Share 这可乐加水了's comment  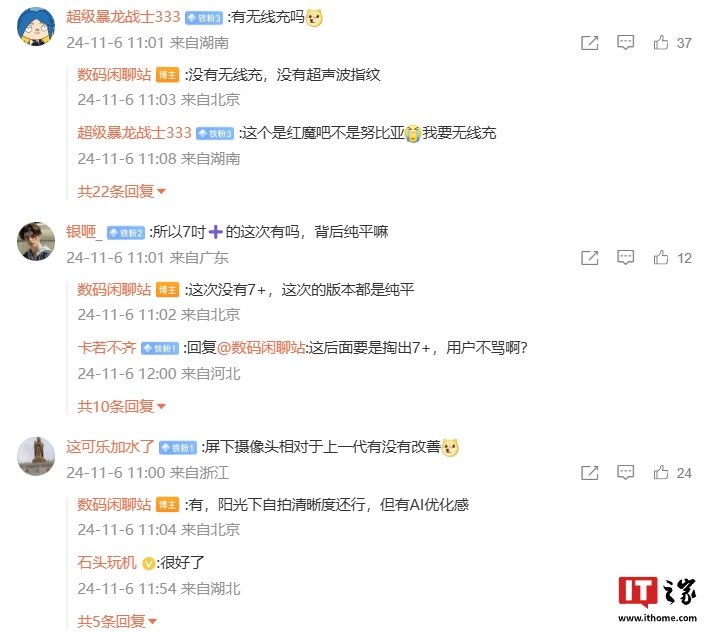pos(590,473)
